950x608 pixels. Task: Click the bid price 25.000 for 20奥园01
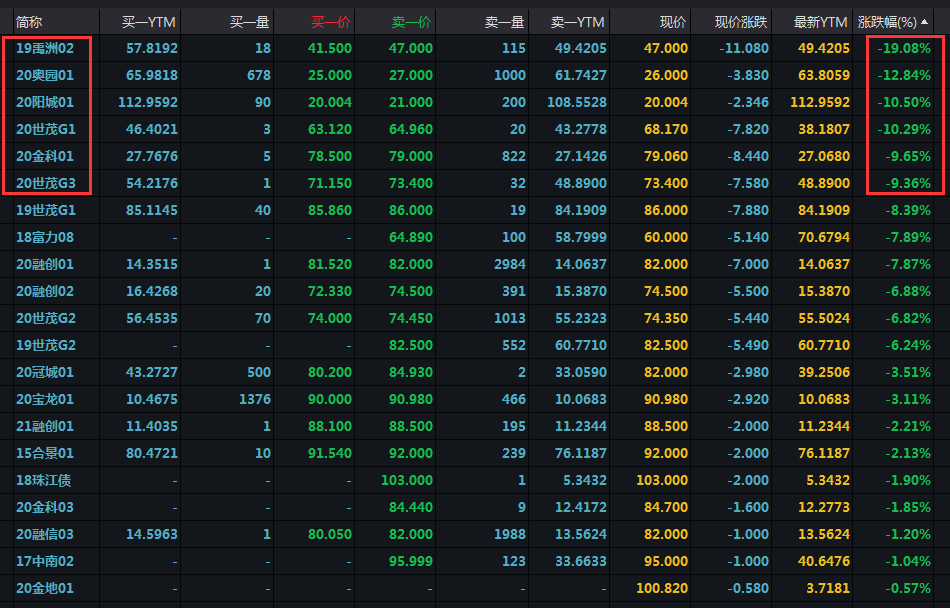(330, 75)
